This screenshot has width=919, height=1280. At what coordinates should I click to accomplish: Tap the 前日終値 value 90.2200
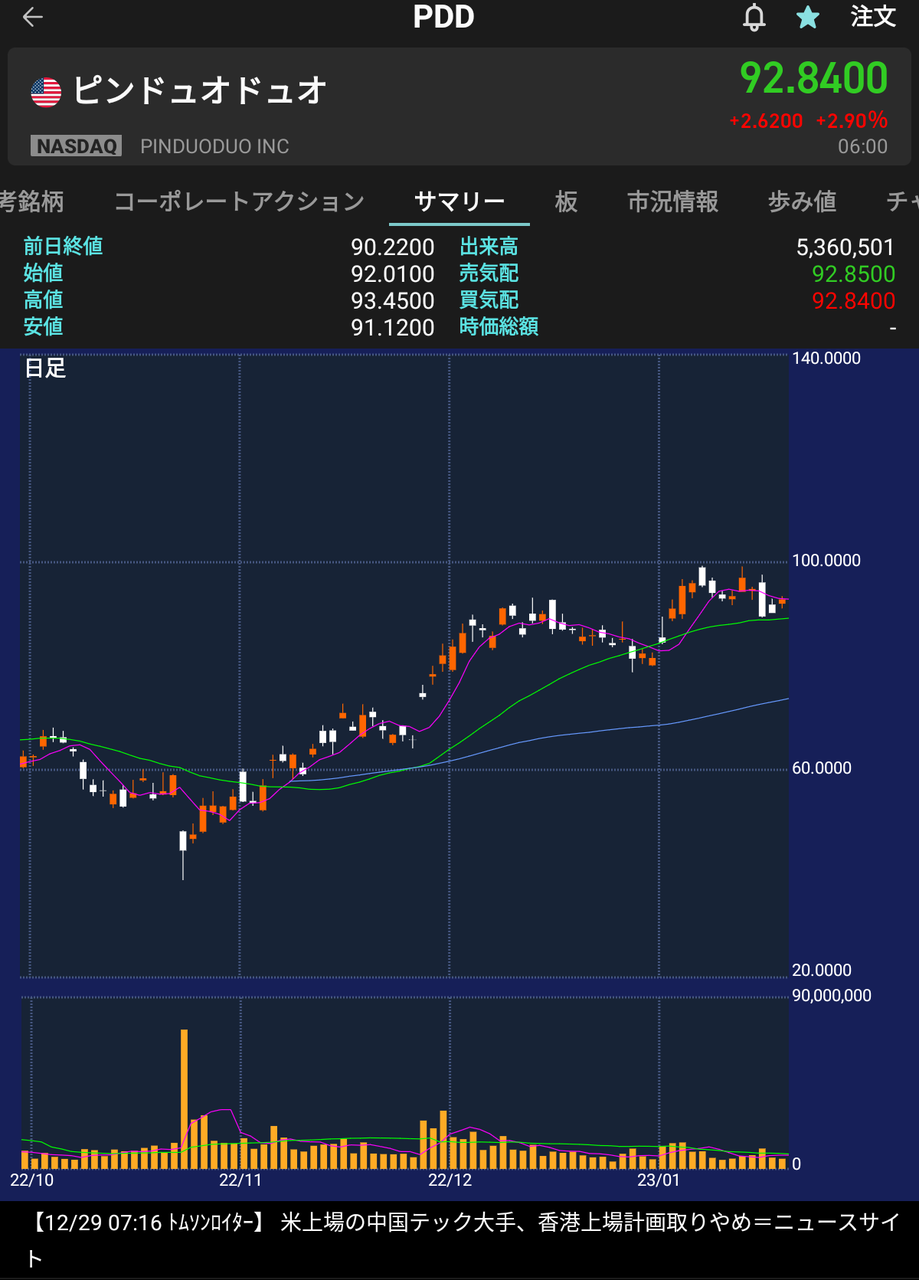pos(392,247)
